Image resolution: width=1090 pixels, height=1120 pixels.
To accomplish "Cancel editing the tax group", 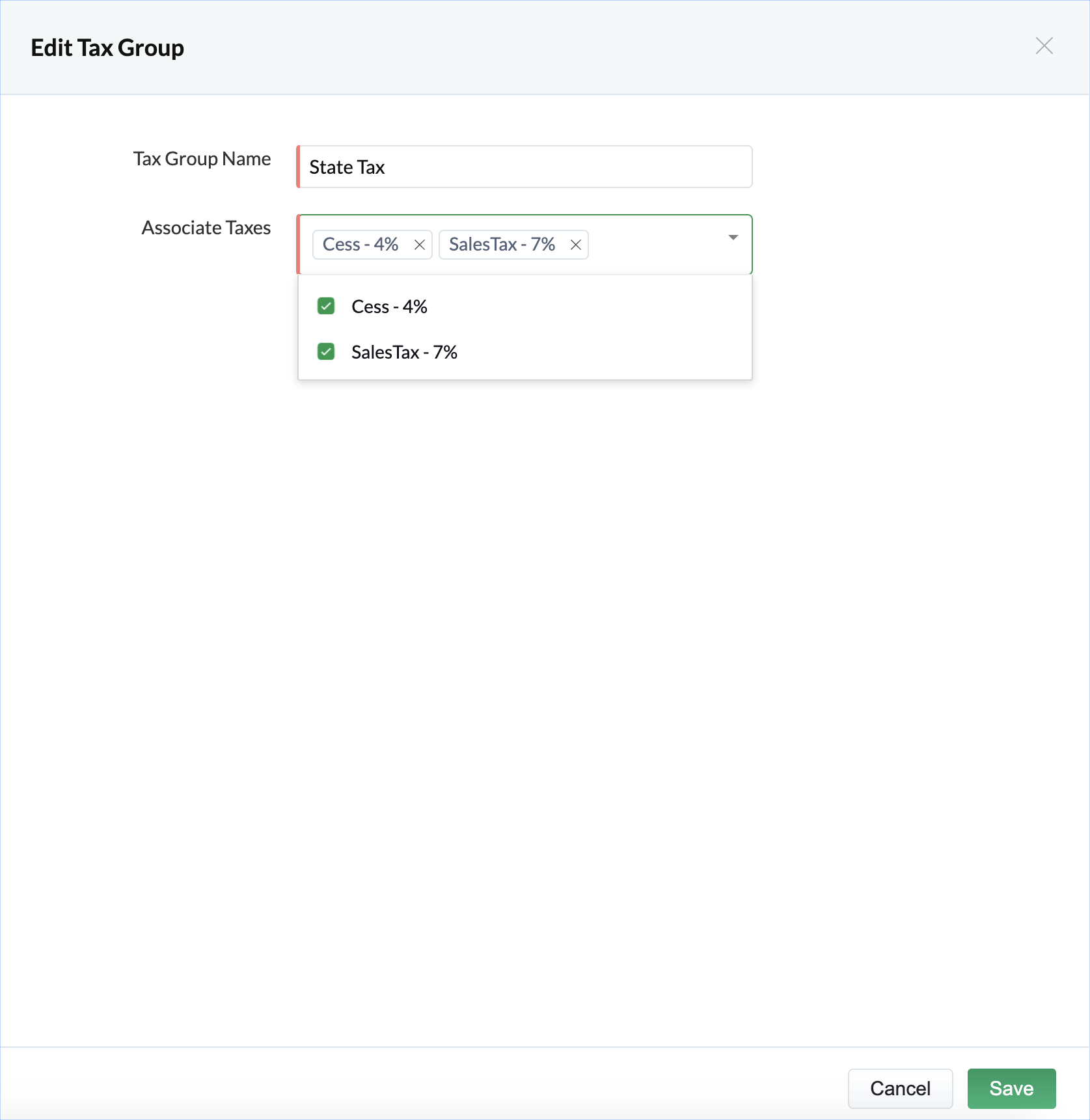I will 900,1088.
